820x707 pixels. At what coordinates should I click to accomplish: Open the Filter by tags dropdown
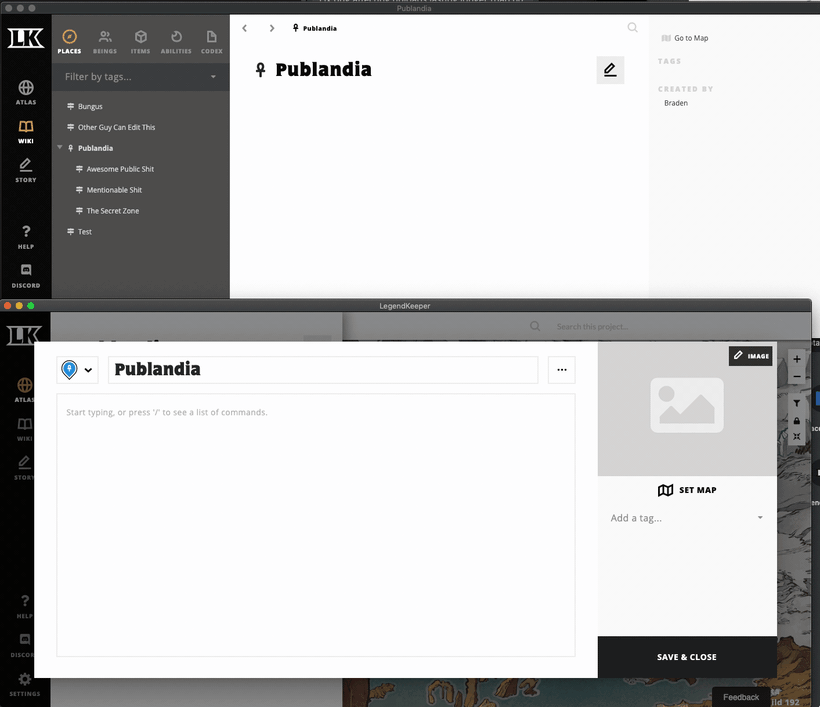click(x=140, y=77)
